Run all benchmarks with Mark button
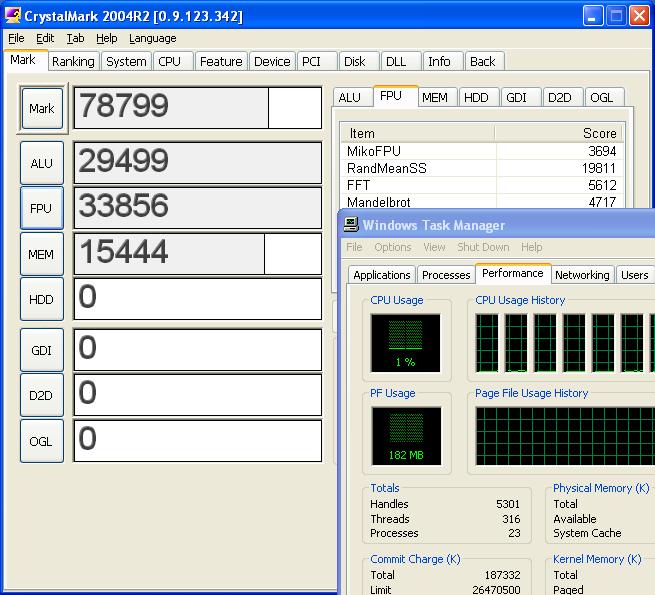 coord(42,108)
